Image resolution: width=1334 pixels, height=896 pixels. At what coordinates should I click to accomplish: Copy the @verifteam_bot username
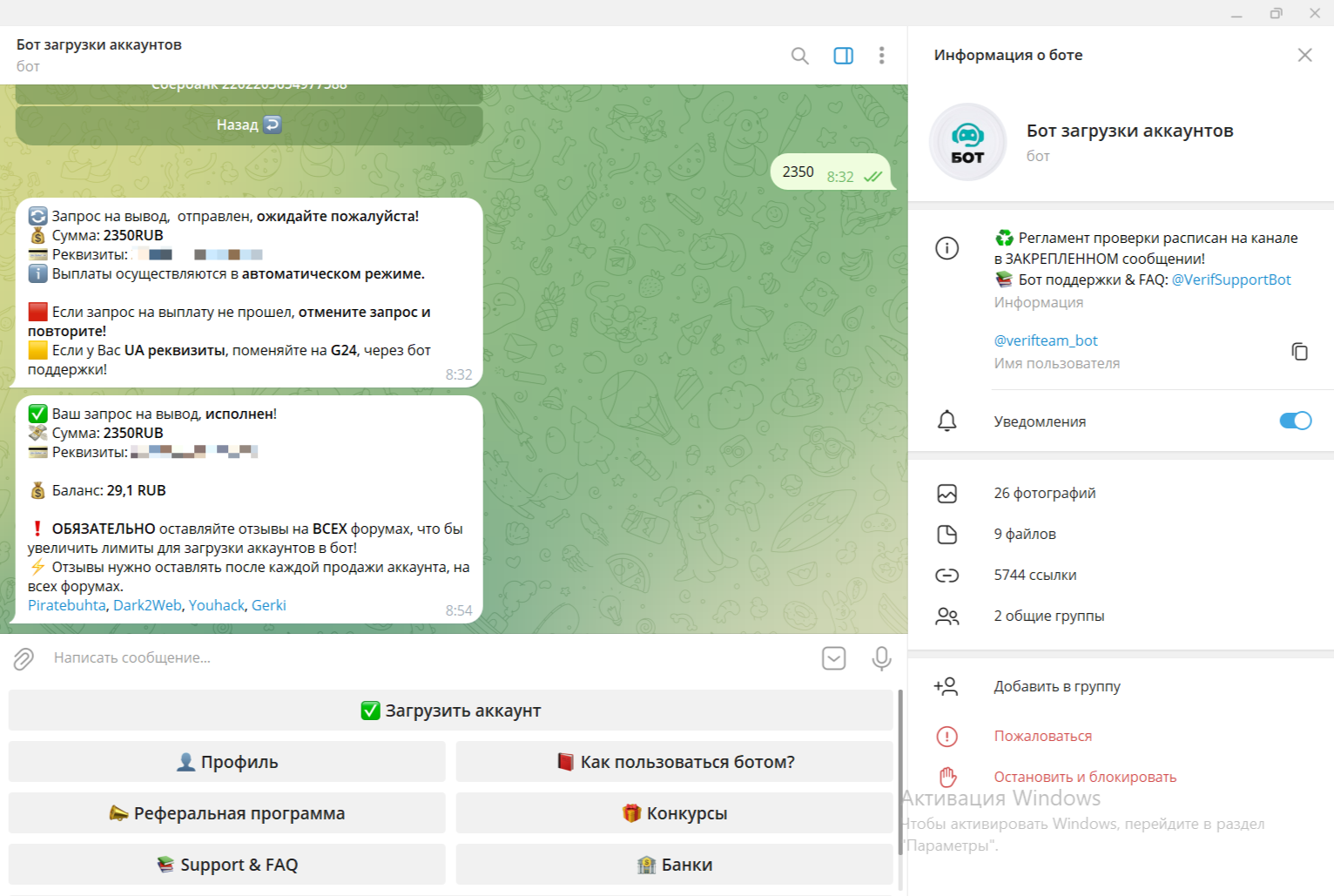coord(1299,352)
